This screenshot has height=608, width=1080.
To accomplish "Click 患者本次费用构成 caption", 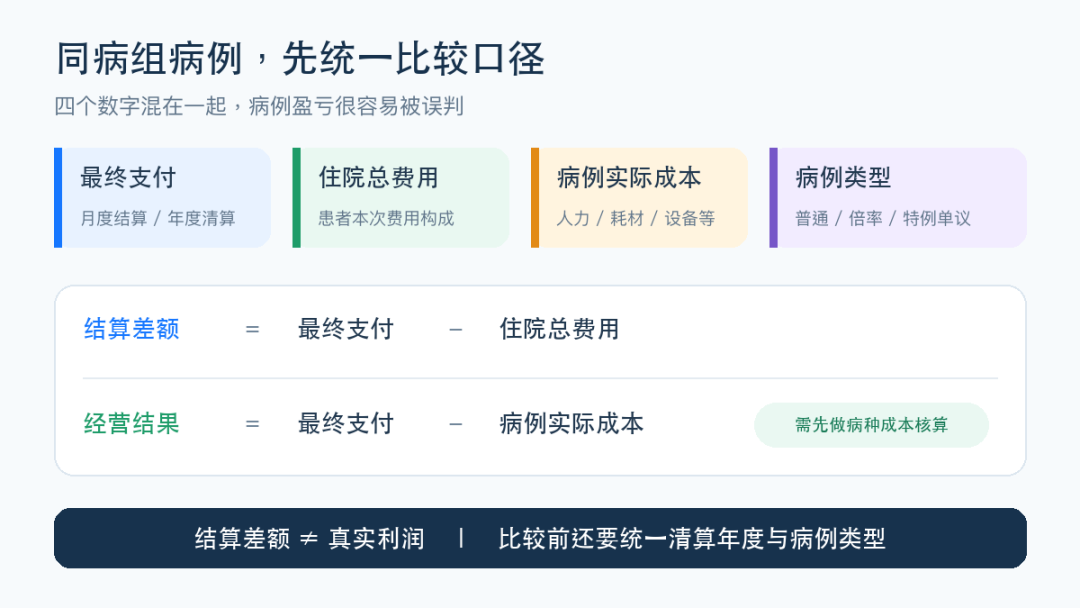I will click(x=386, y=219).
